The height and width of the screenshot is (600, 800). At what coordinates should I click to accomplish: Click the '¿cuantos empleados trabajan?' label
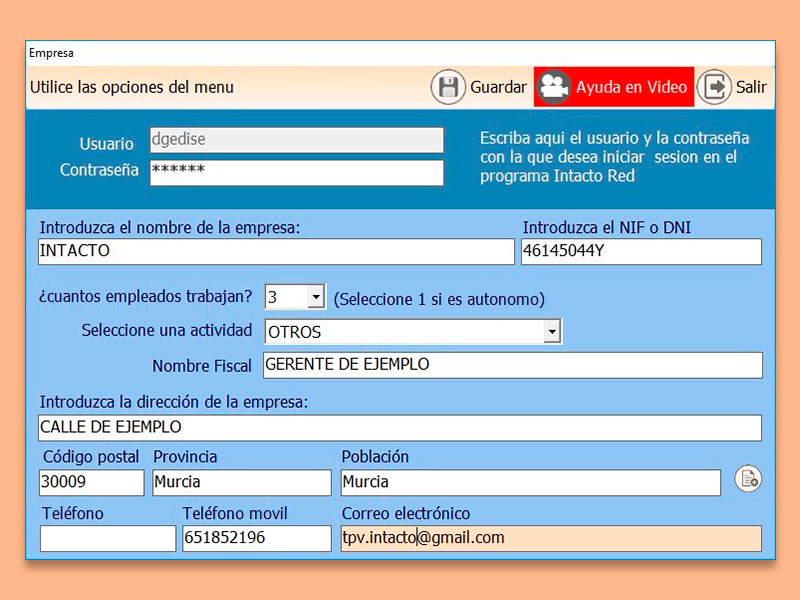click(145, 296)
